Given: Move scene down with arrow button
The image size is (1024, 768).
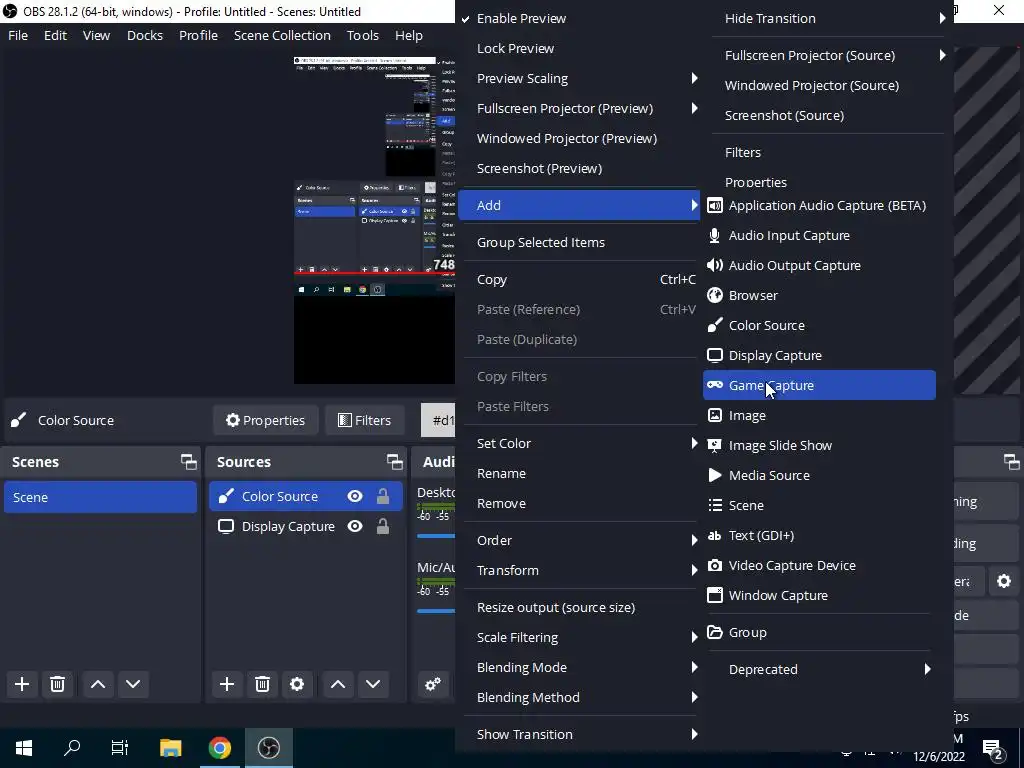Looking at the screenshot, I should click(133, 684).
